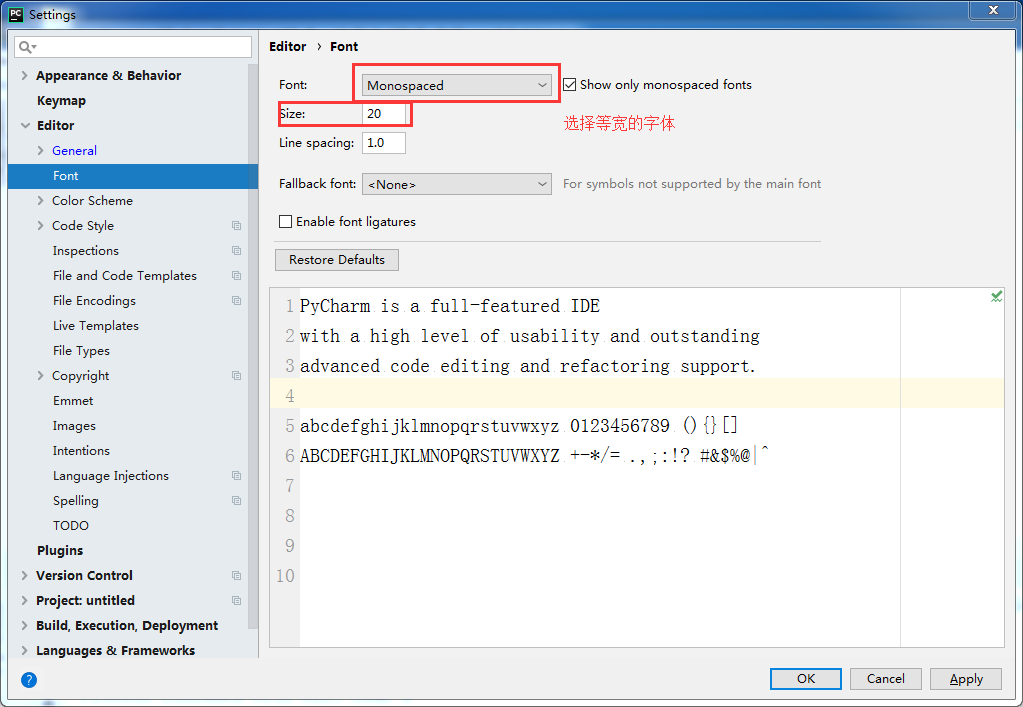Click the help question mark icon
Image resolution: width=1023 pixels, height=707 pixels.
click(x=29, y=680)
